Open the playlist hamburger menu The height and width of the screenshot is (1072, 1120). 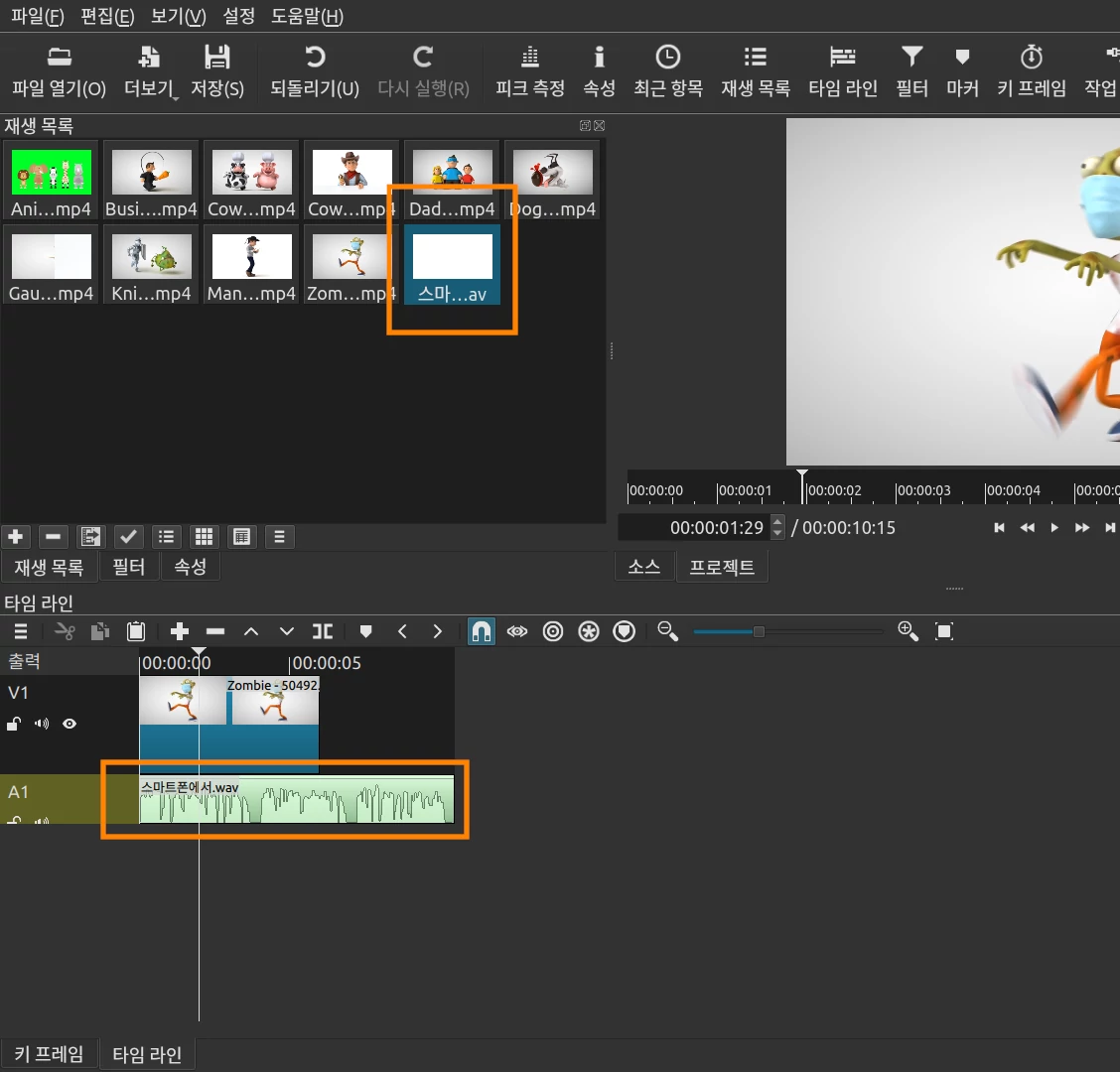click(x=279, y=536)
